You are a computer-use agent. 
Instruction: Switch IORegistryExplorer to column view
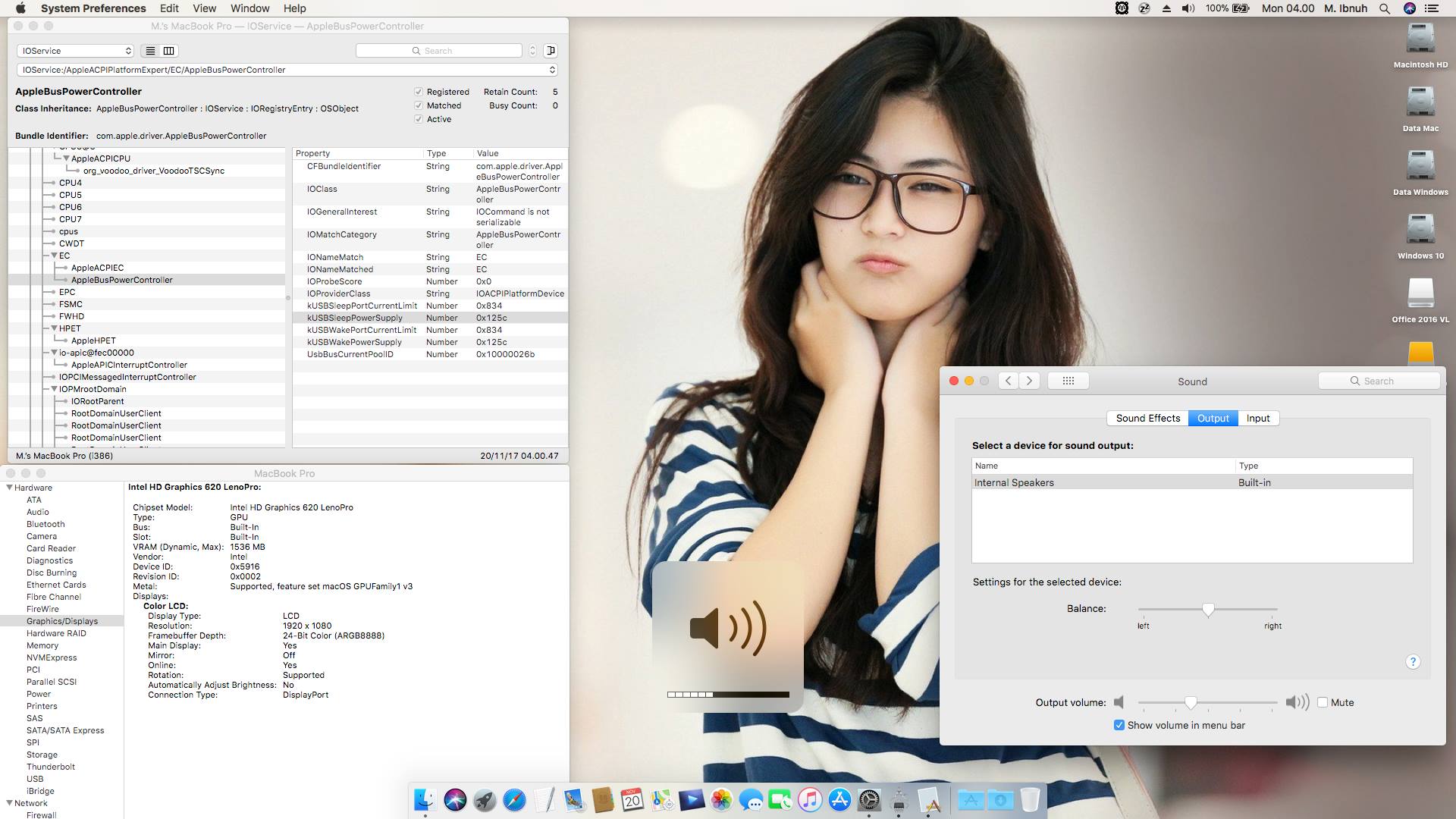tap(168, 51)
